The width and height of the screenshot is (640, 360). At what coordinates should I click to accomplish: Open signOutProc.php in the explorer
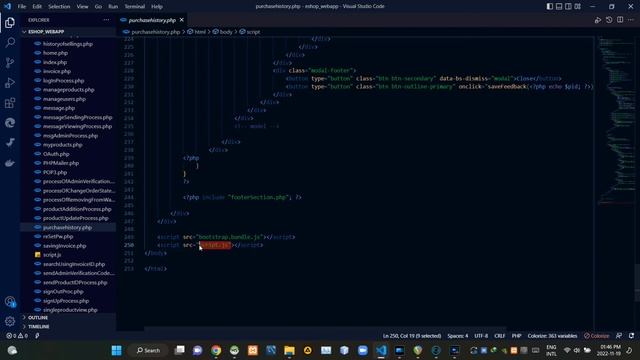pos(63,291)
